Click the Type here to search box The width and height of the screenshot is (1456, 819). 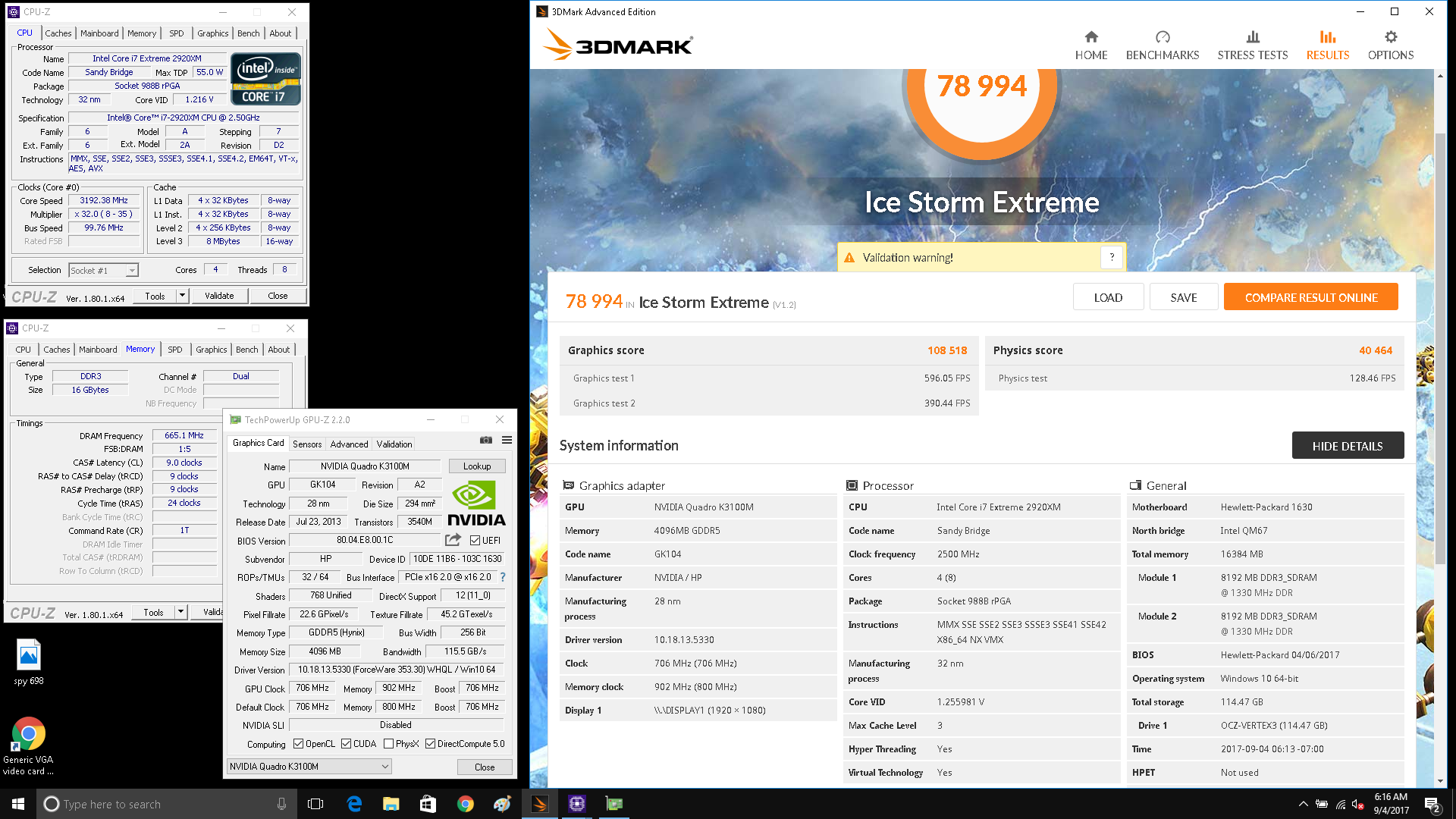click(x=165, y=804)
